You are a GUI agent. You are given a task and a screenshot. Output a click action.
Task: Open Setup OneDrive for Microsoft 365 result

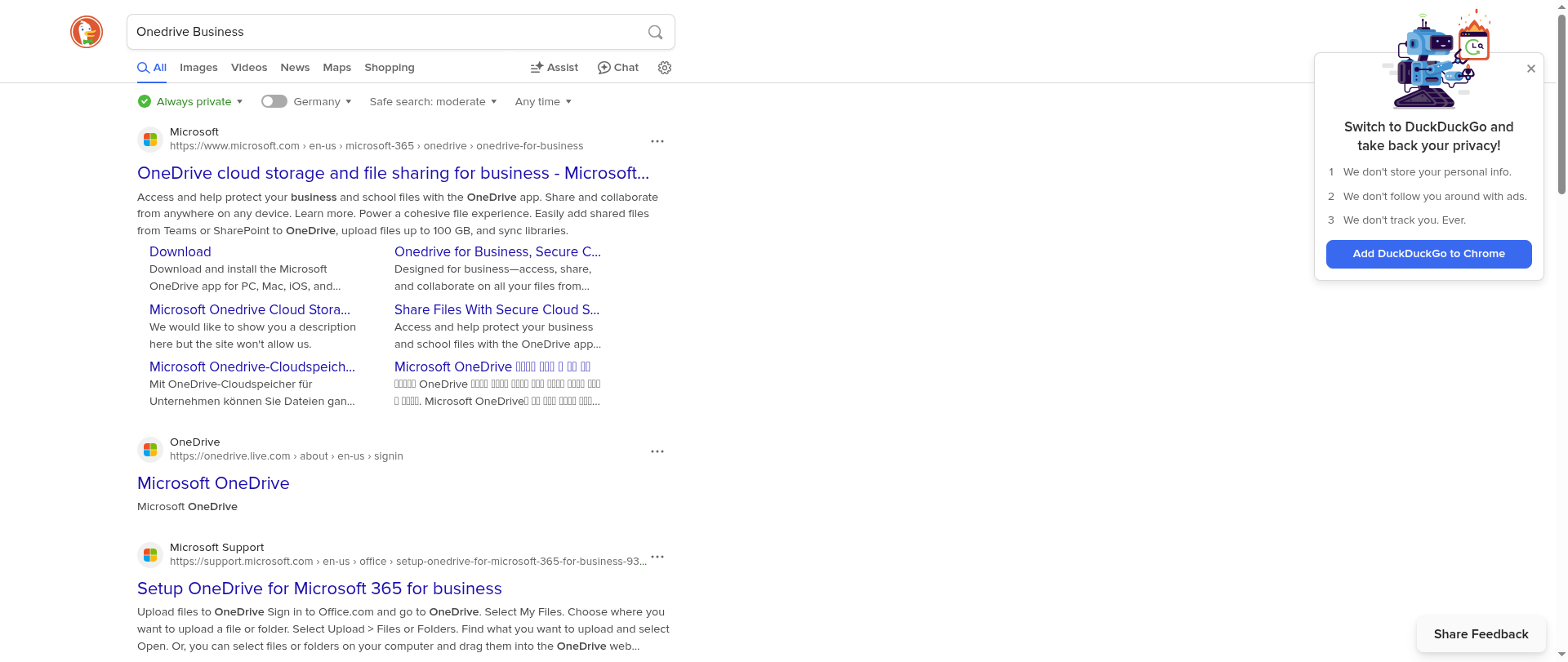click(x=319, y=589)
